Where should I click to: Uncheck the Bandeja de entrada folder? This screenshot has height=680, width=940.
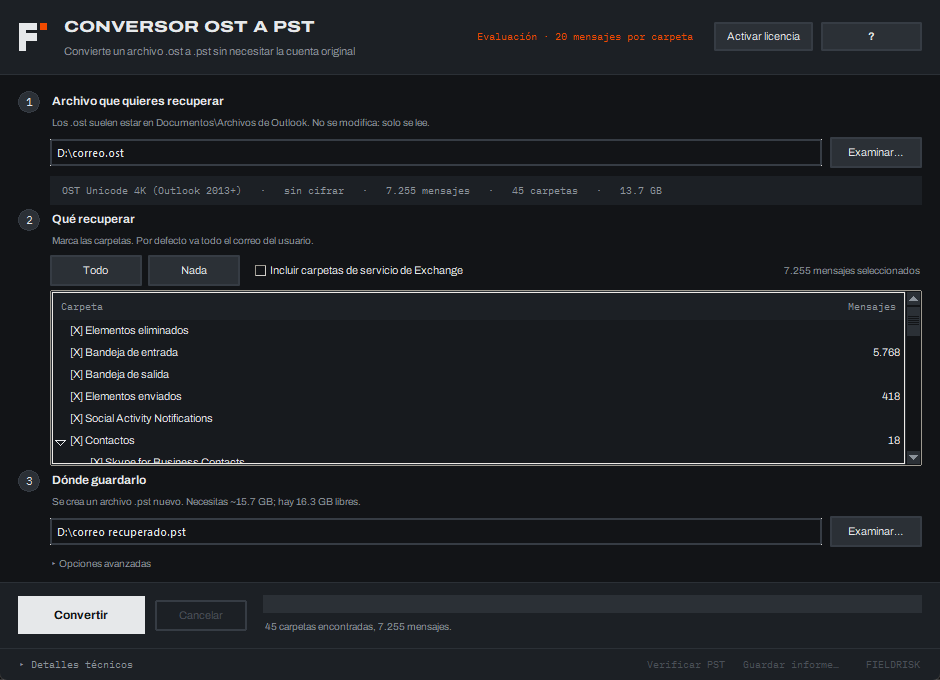coord(76,353)
